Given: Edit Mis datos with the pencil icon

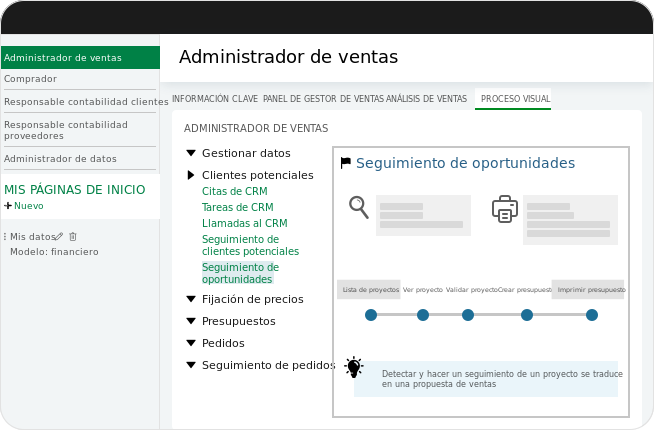Looking at the screenshot, I should pos(59,237).
